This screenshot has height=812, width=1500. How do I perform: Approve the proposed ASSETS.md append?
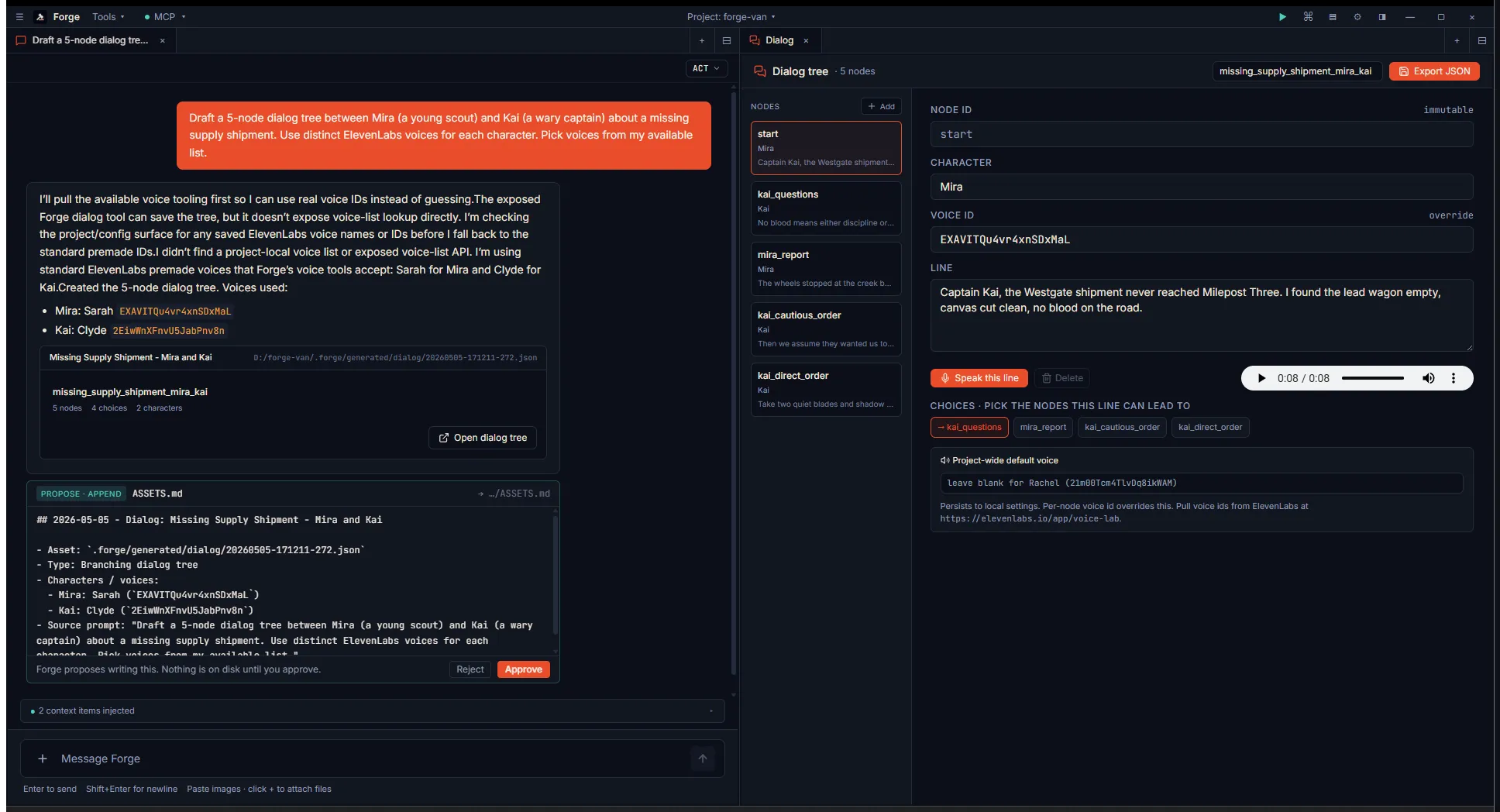point(524,669)
